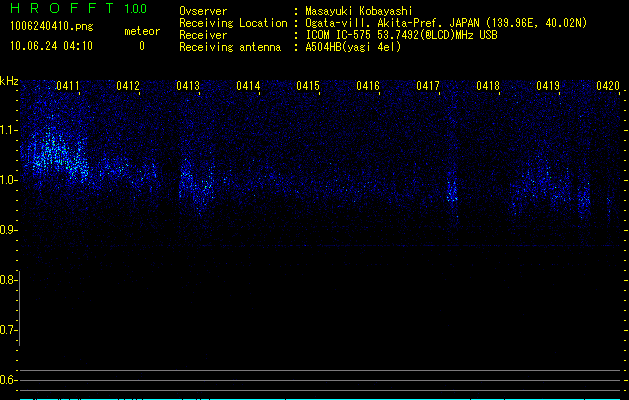
Task: Click the kHz axis unit label
Action: (9, 81)
